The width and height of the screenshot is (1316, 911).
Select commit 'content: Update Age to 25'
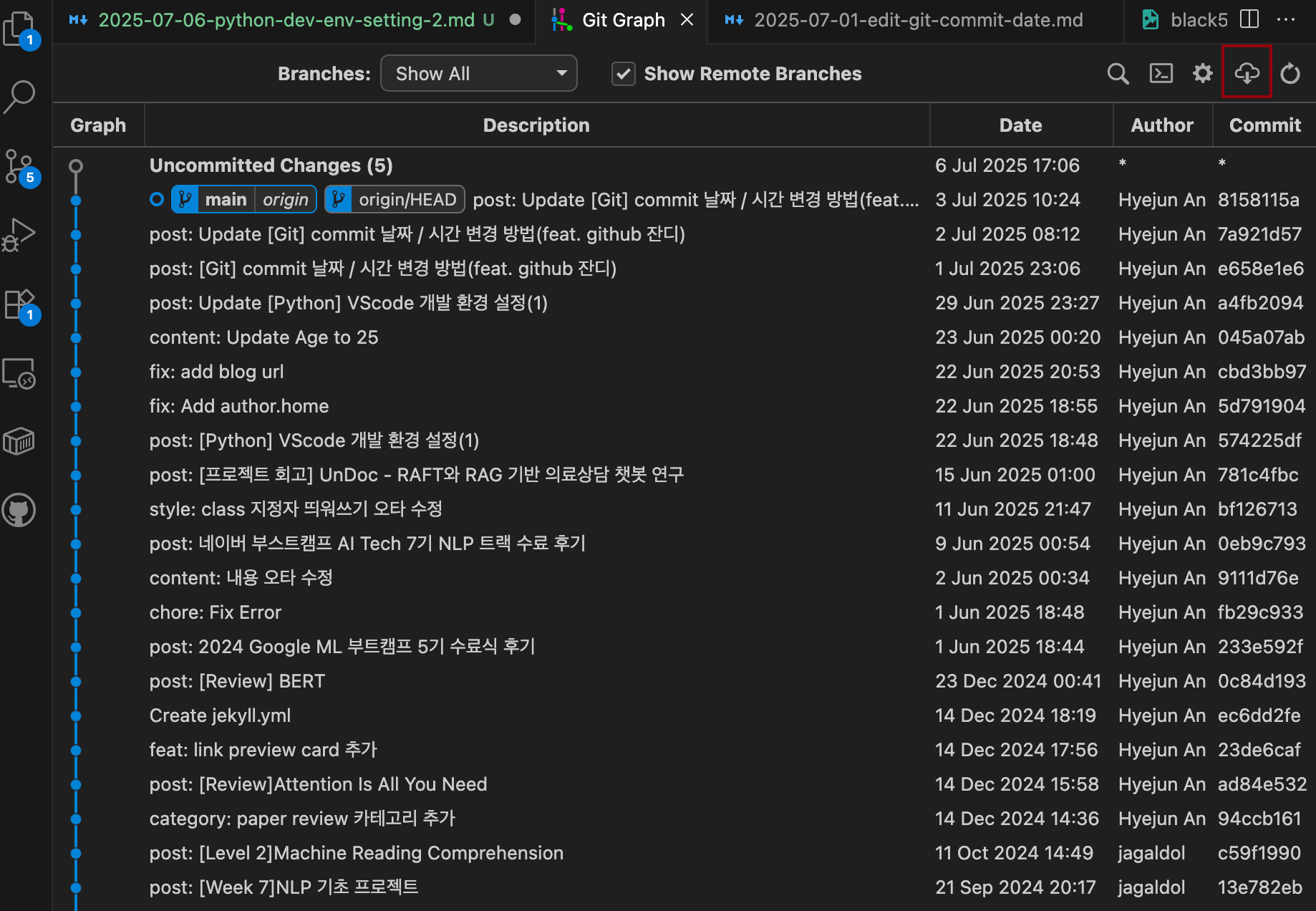pos(684,337)
